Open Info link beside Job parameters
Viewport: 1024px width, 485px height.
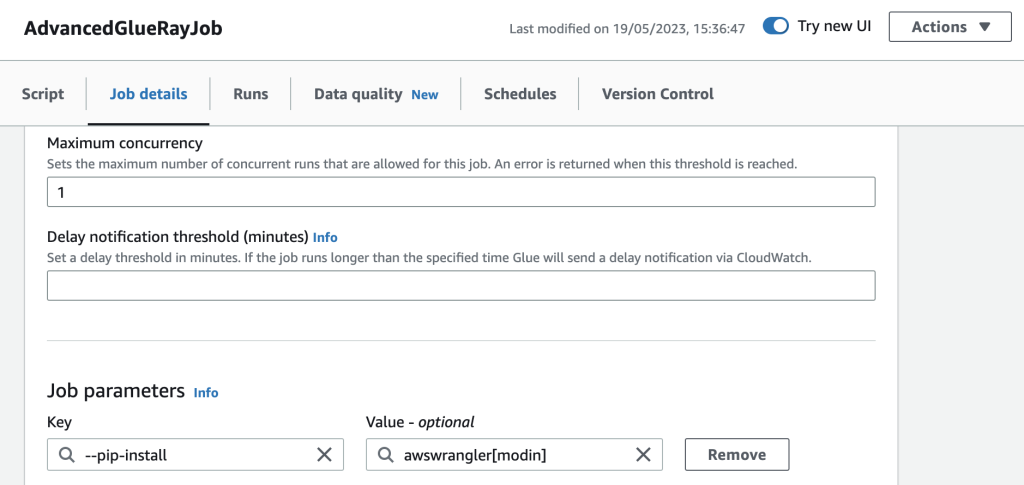click(206, 393)
